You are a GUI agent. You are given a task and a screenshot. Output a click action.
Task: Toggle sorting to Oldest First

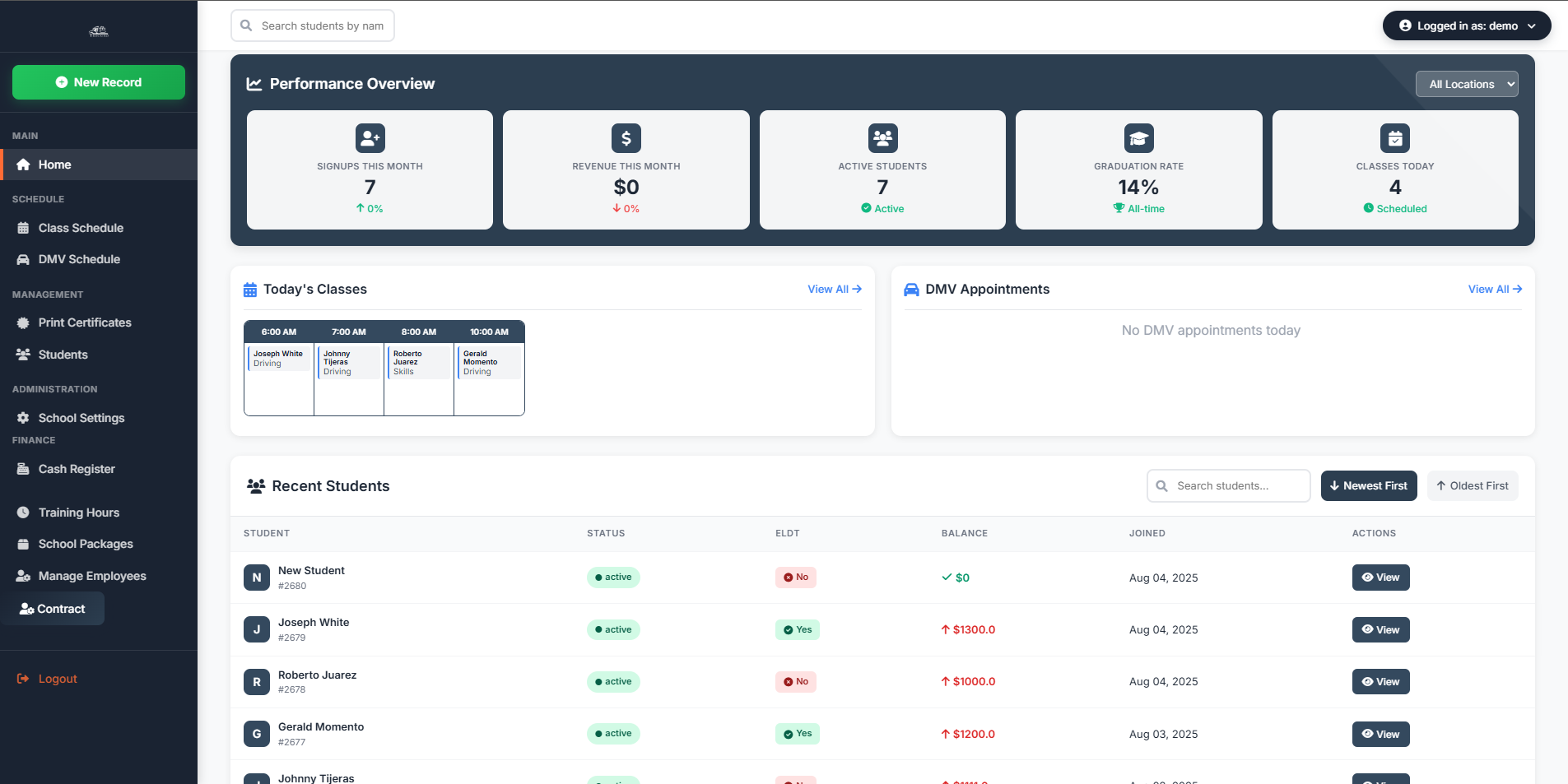[x=1472, y=485]
